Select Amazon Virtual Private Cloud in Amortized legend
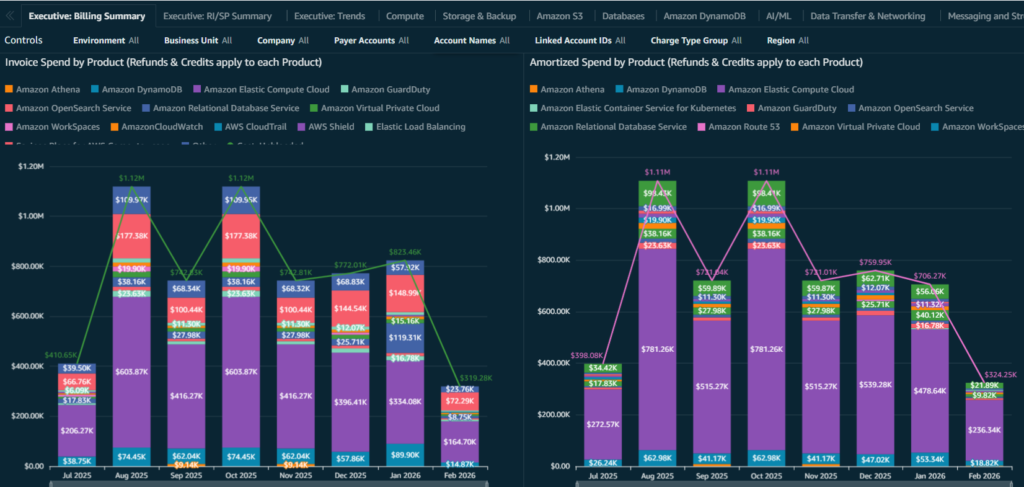 click(856, 127)
